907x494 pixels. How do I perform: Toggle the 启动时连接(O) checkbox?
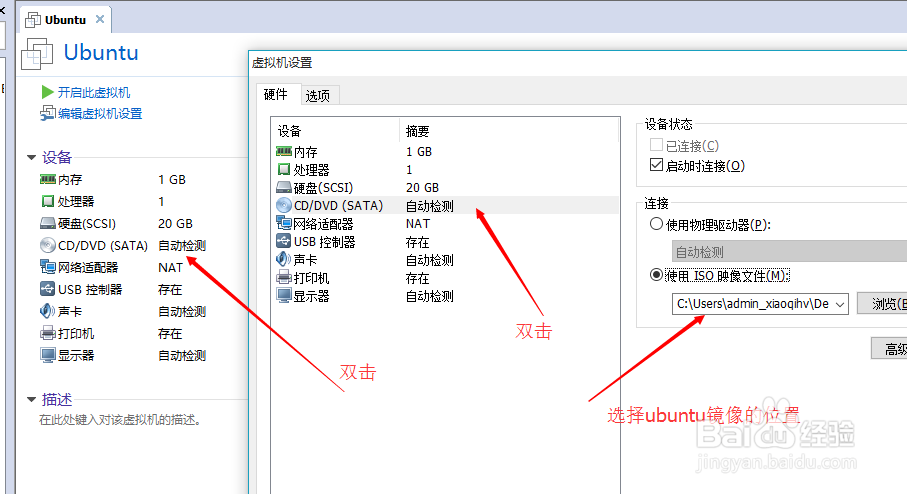[x=656, y=165]
